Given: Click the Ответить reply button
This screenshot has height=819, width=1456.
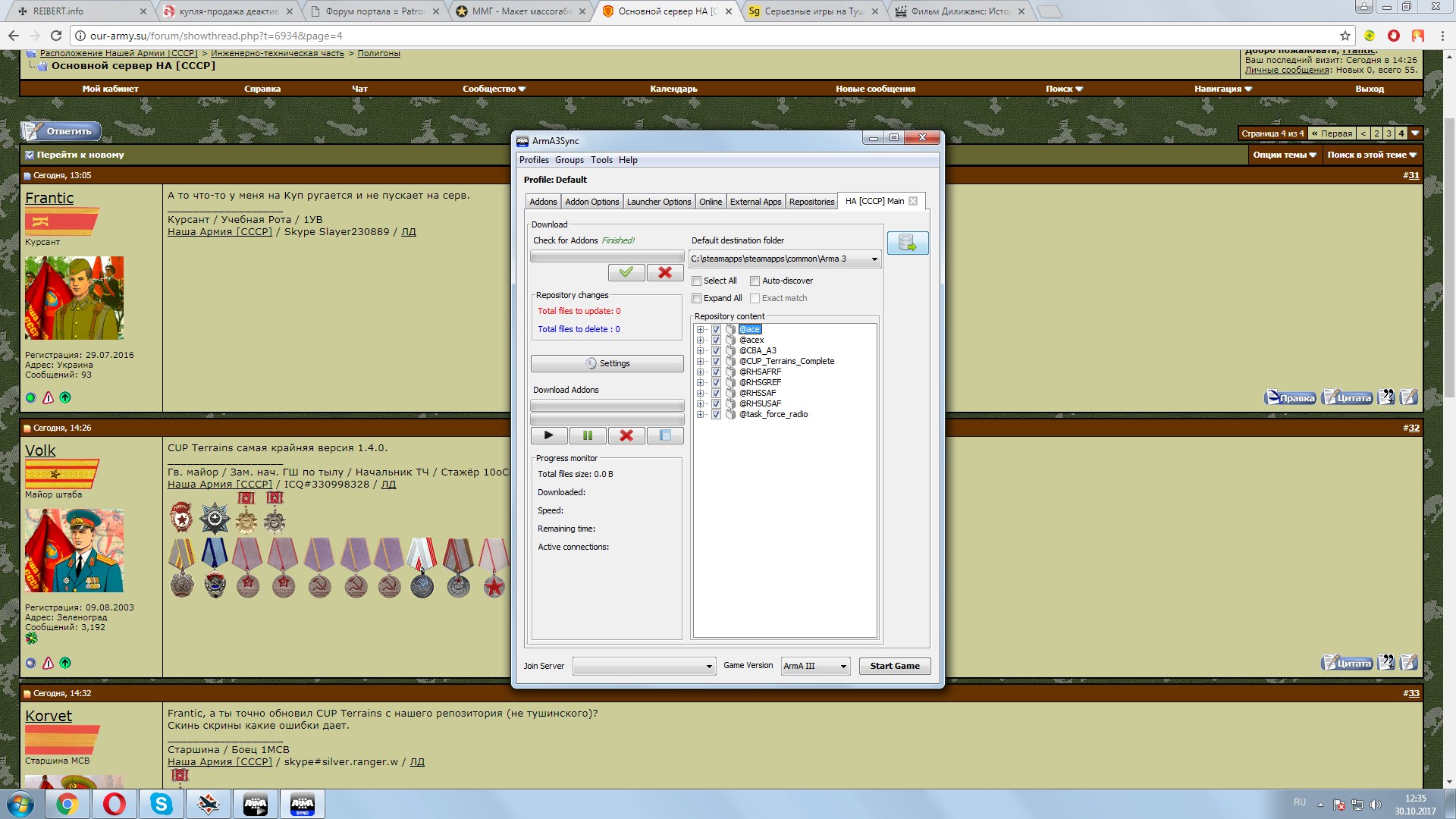Looking at the screenshot, I should click(61, 131).
